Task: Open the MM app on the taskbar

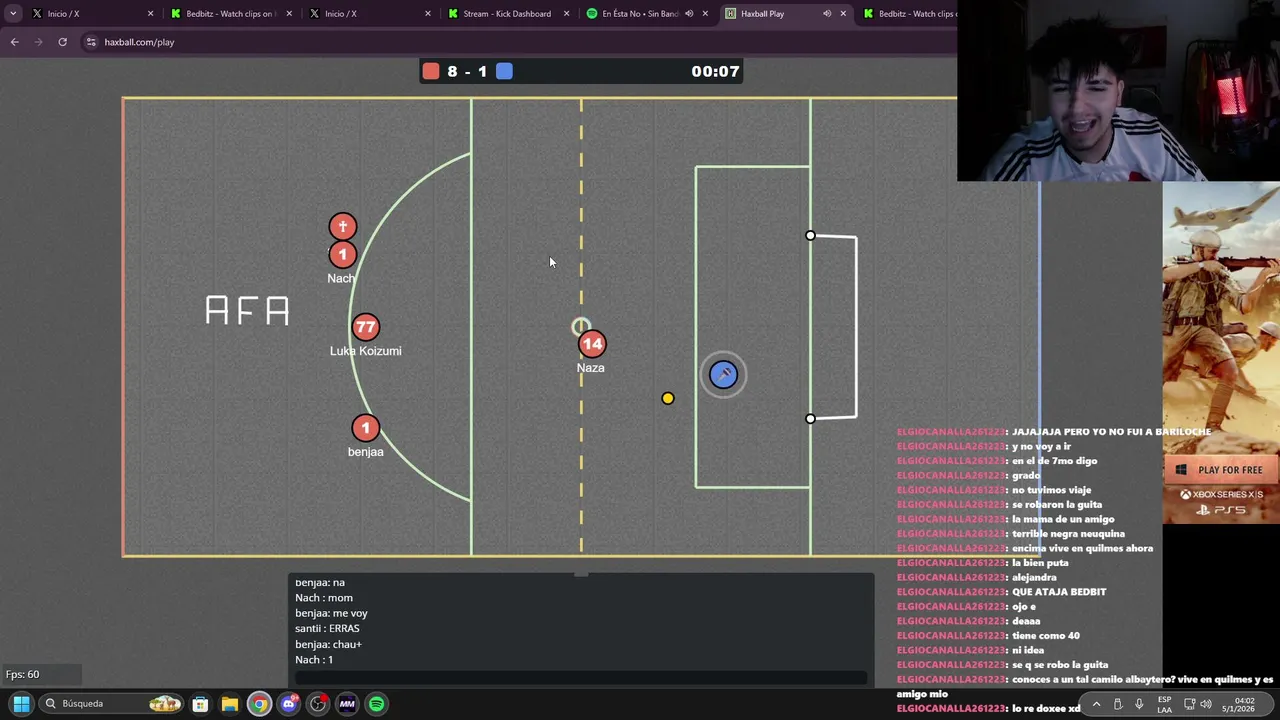Action: pyautogui.click(x=347, y=704)
